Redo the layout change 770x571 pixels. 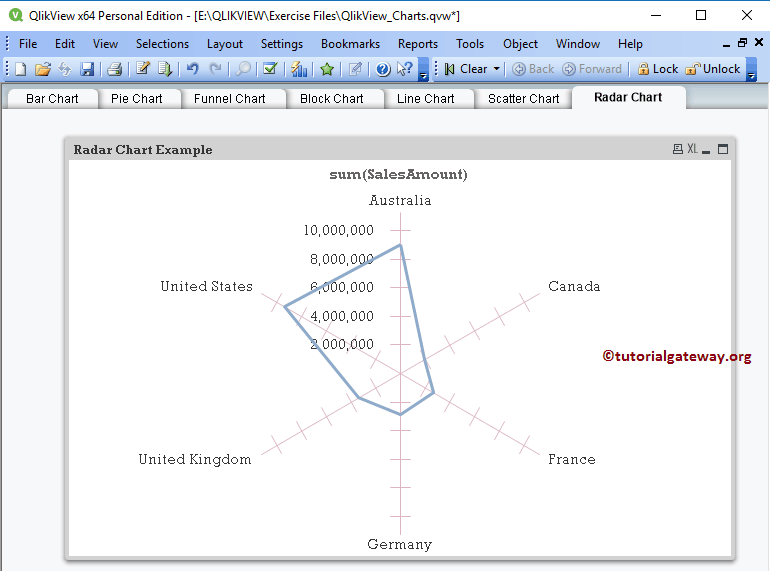215,69
